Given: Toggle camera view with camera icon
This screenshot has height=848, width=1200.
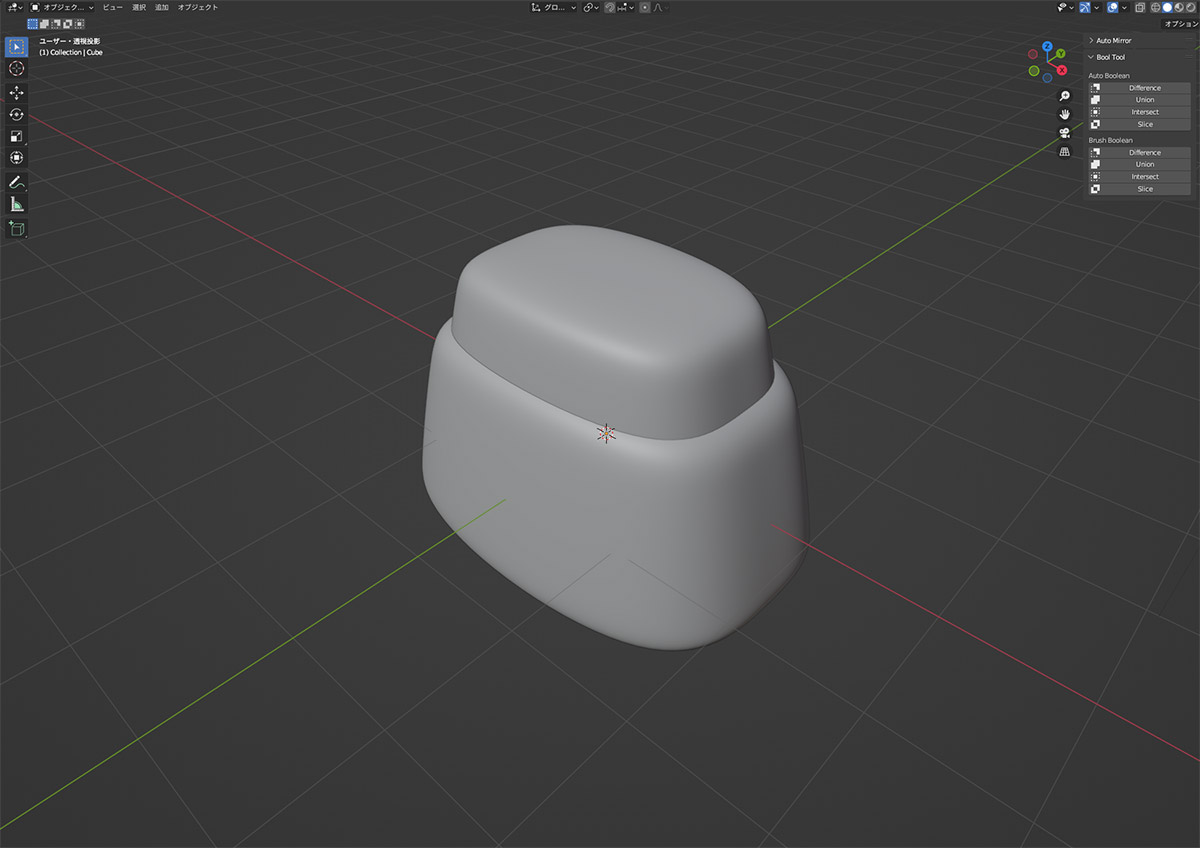Looking at the screenshot, I should [1065, 133].
